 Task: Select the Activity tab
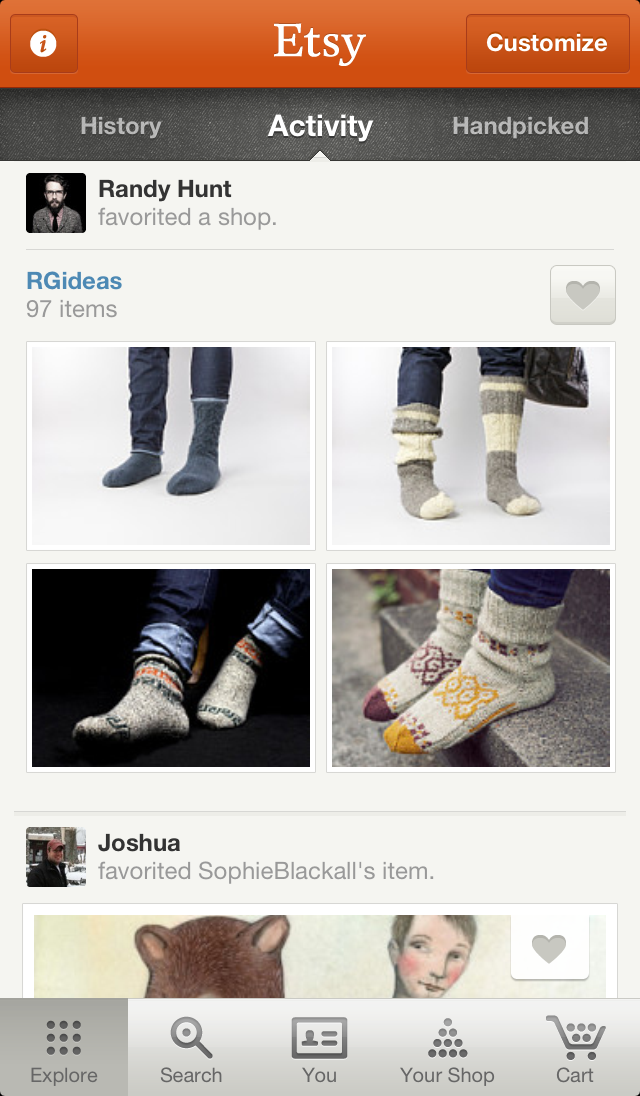[320, 126]
